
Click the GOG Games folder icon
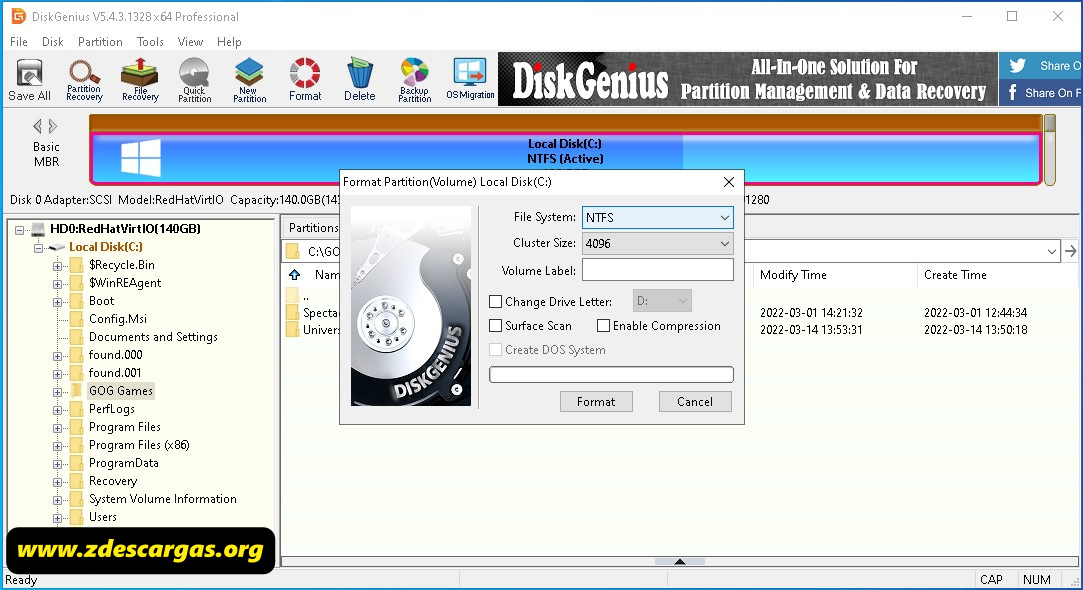pyautogui.click(x=77, y=390)
